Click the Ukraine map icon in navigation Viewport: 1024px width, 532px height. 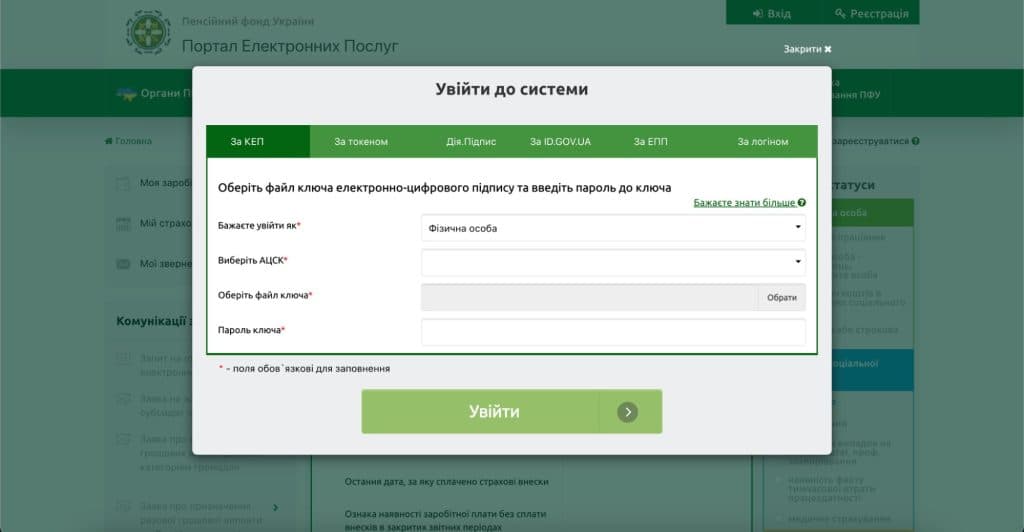click(126, 94)
